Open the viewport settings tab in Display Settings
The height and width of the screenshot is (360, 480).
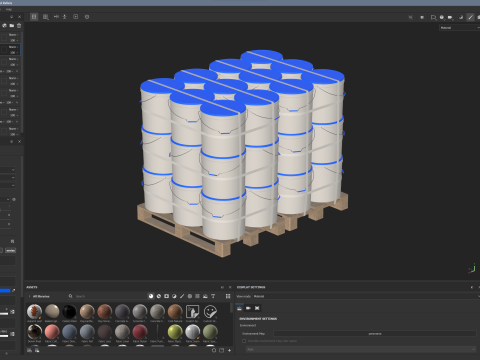pyautogui.click(x=257, y=308)
